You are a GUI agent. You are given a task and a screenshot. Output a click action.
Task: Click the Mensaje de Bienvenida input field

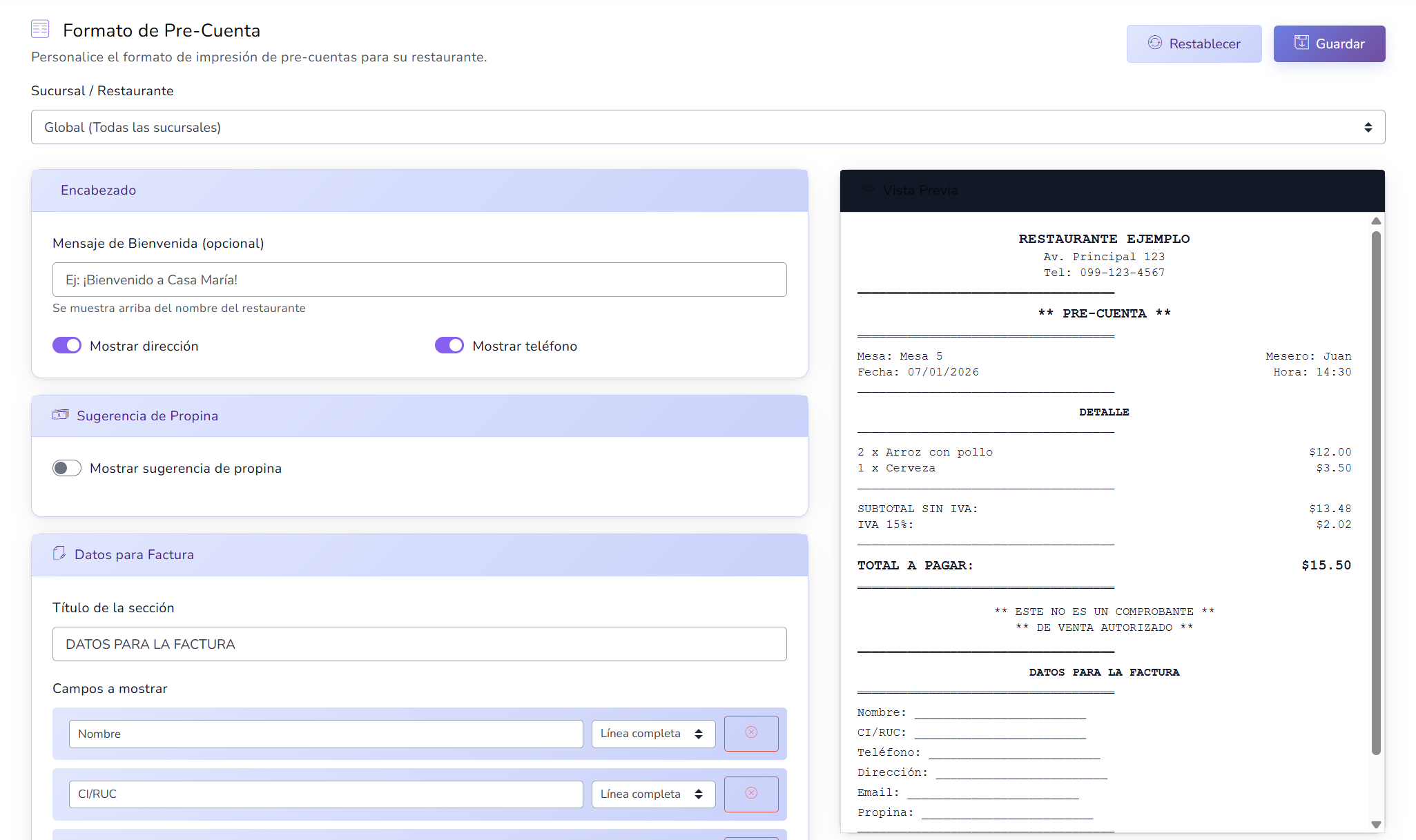(x=419, y=280)
